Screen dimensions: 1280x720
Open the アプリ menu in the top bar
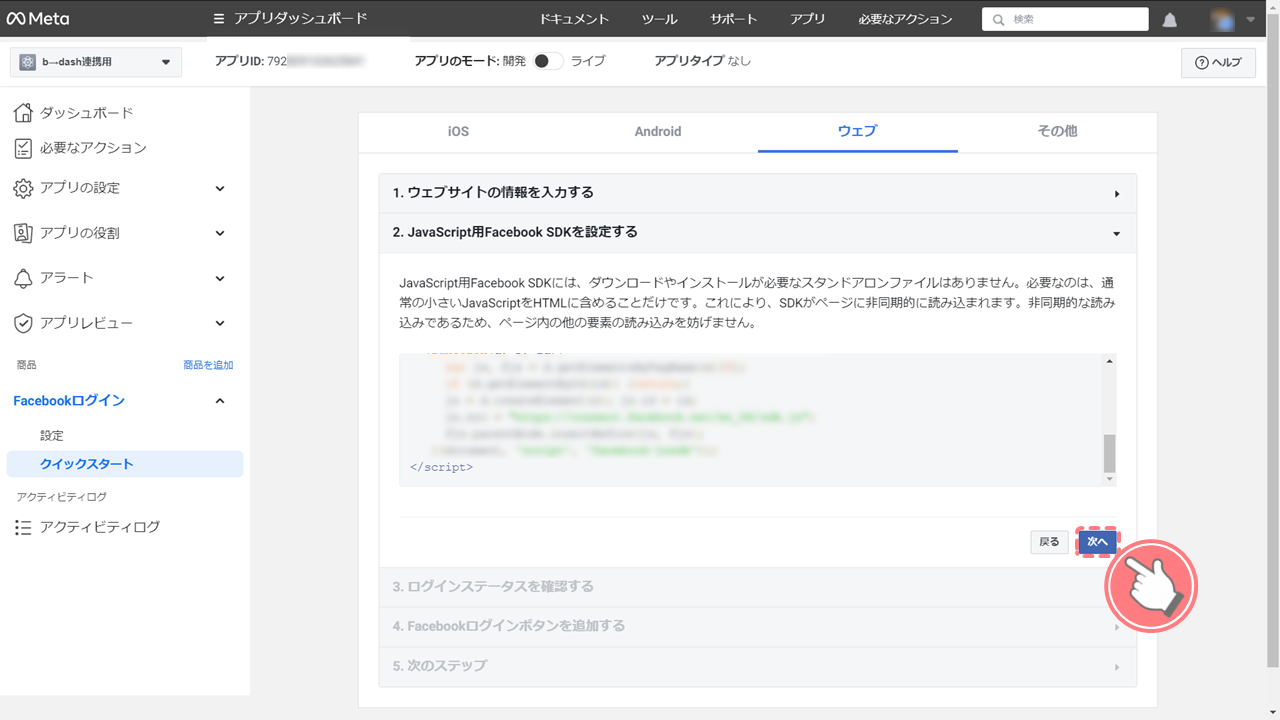(808, 19)
